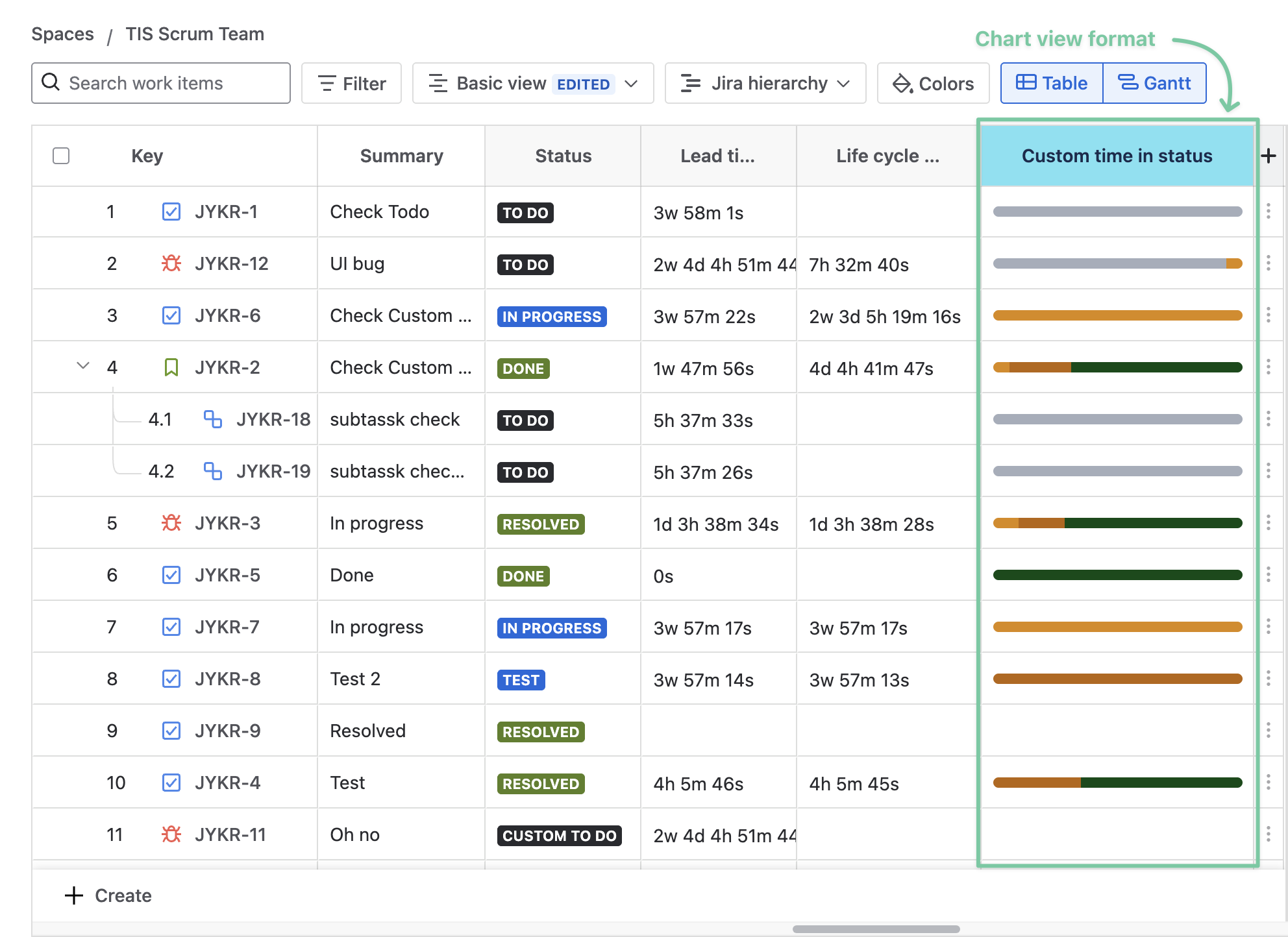Click the task icon beside JYKR-6

click(x=171, y=315)
